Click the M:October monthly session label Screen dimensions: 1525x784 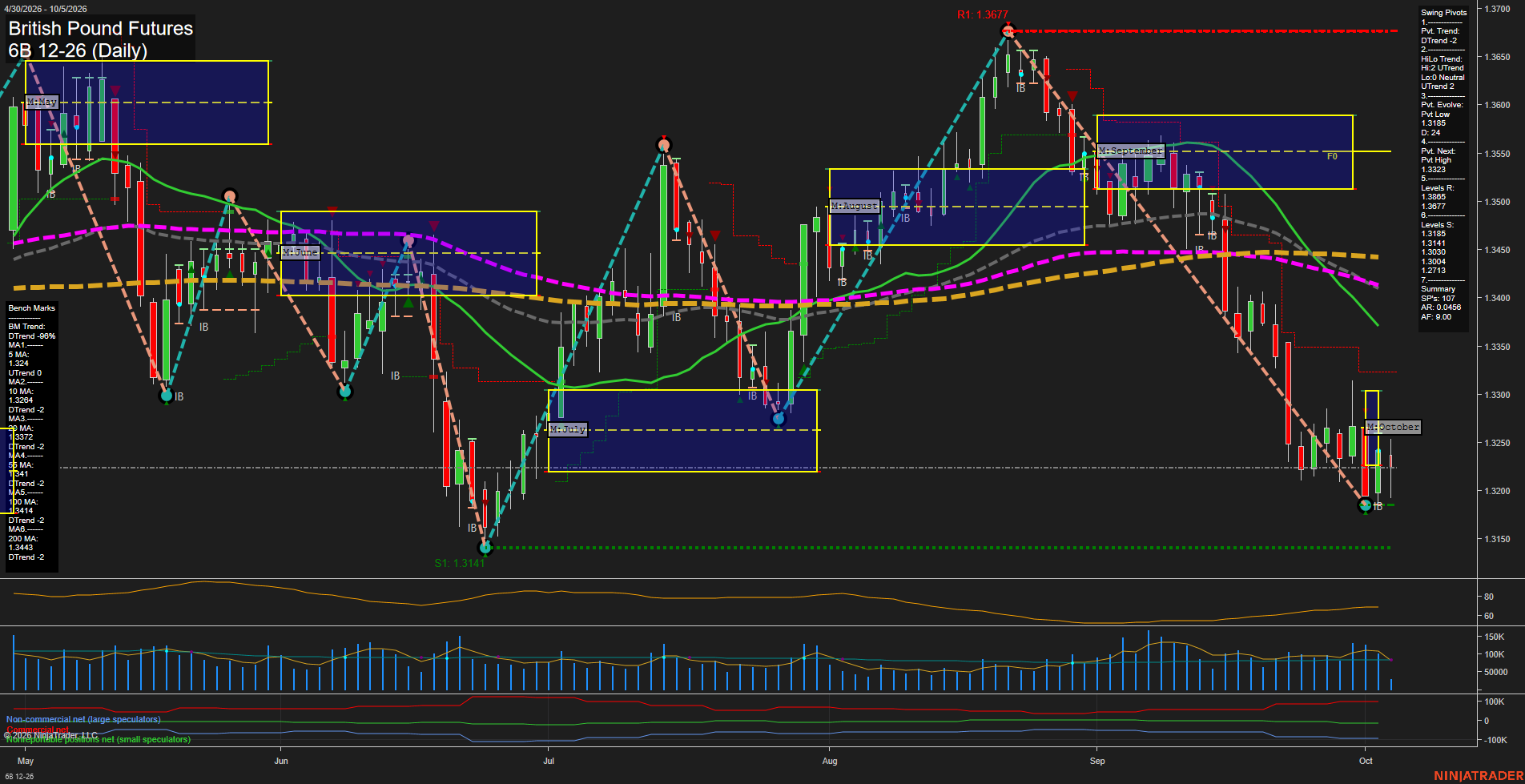(1393, 427)
